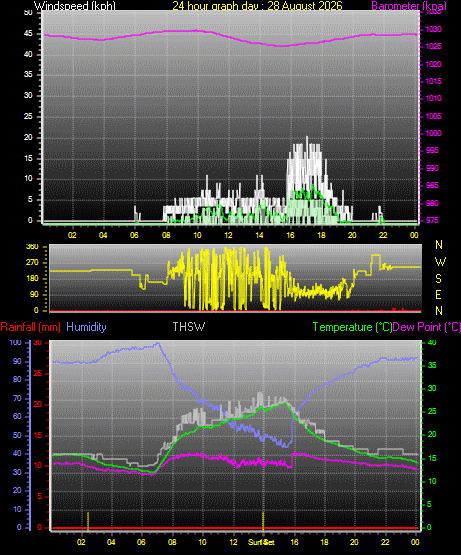Click the Sun Set marker label

click(x=261, y=542)
